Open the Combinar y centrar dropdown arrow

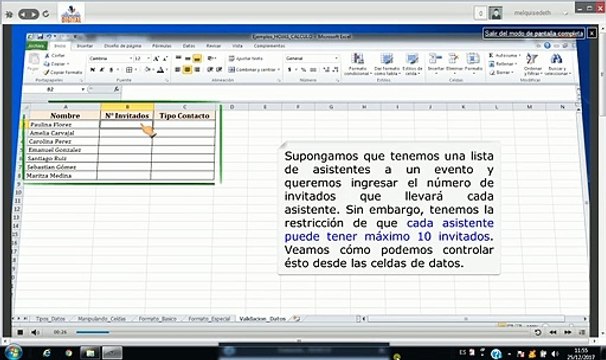[279, 70]
